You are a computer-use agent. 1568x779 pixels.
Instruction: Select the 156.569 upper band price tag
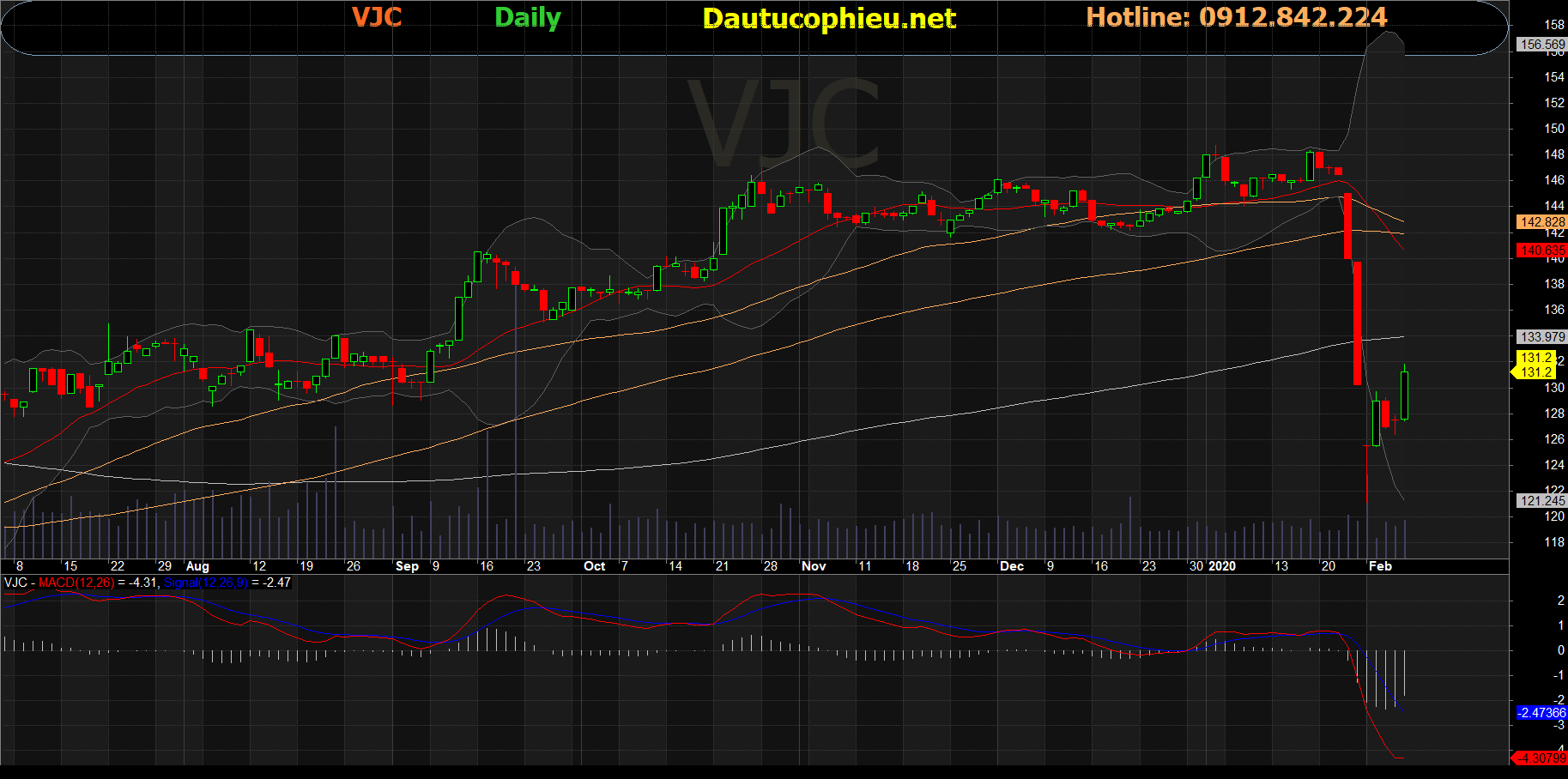[x=1541, y=45]
